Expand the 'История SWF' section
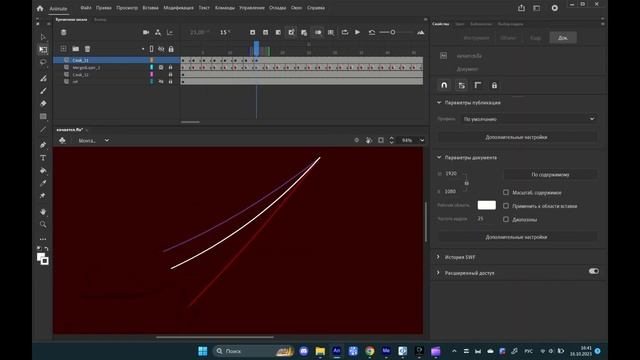Image resolution: width=640 pixels, height=360 pixels. tap(438, 257)
